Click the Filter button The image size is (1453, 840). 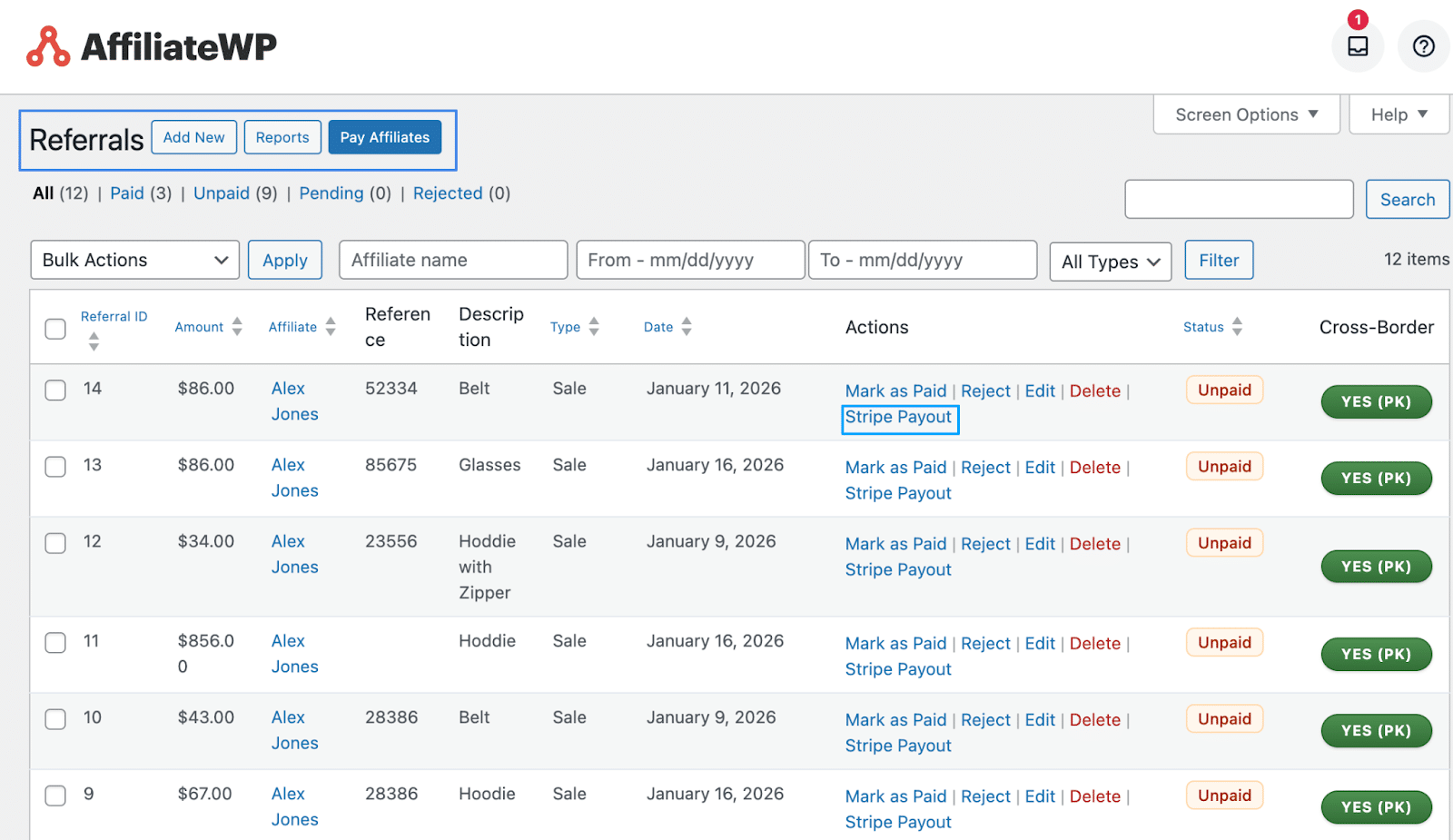point(1219,260)
